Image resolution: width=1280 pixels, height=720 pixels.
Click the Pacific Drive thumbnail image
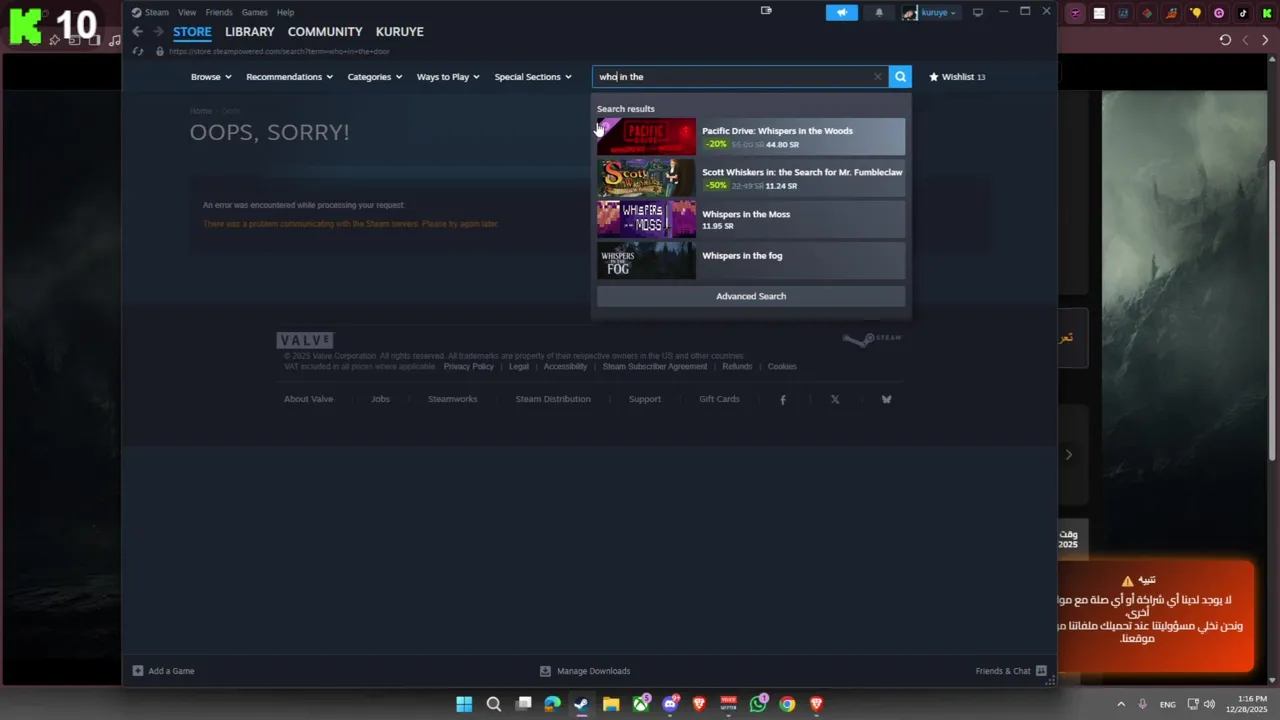tap(646, 137)
